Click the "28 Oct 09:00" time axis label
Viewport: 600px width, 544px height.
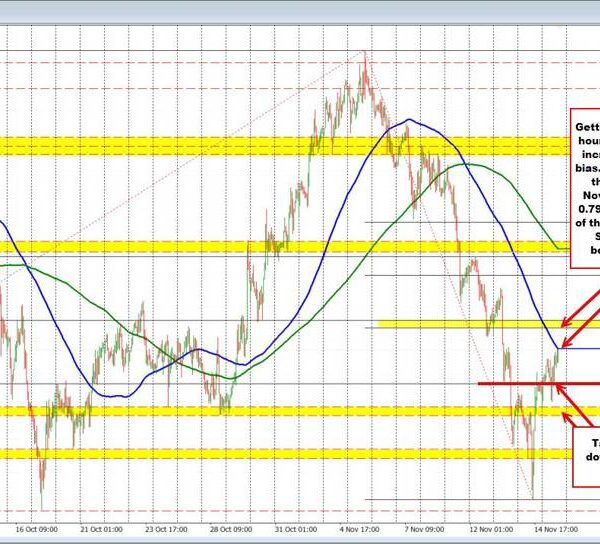point(231,529)
